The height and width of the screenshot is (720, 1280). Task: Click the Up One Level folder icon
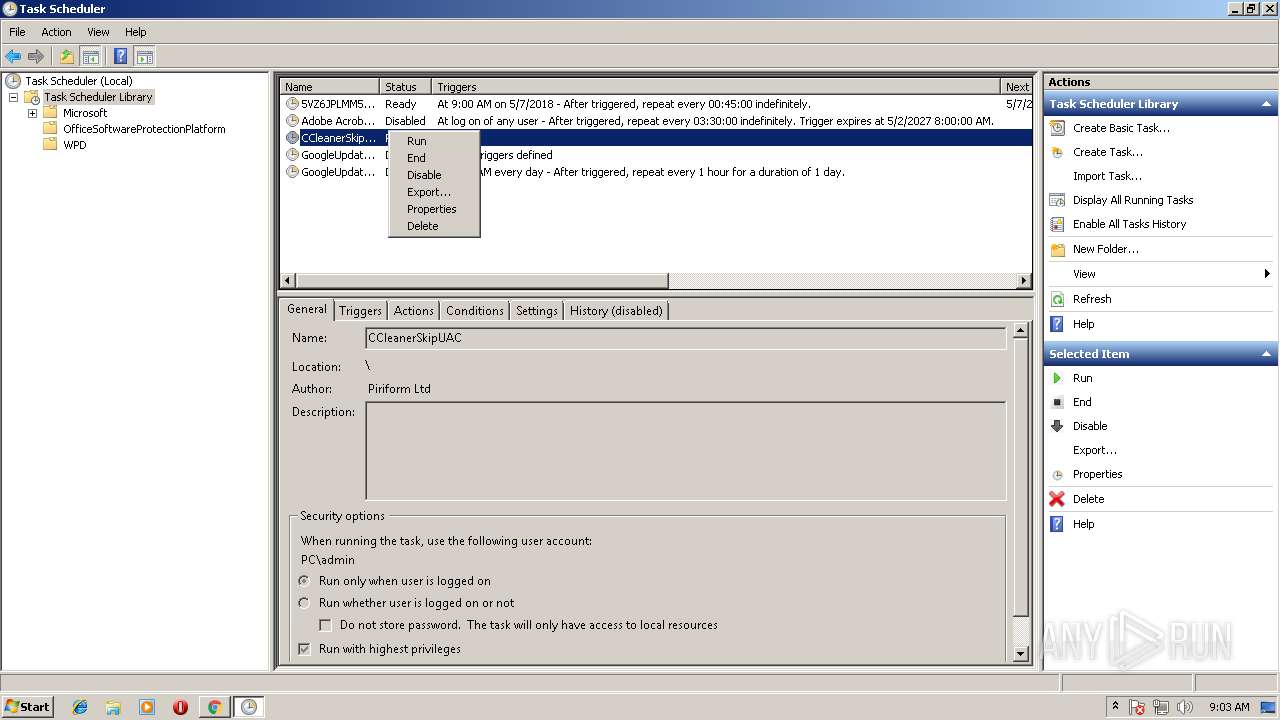67,57
